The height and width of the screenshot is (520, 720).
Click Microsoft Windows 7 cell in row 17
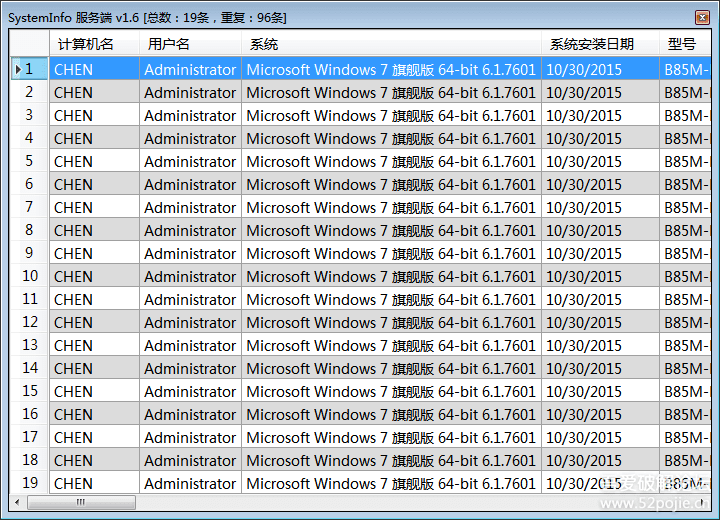pyautogui.click(x=391, y=437)
